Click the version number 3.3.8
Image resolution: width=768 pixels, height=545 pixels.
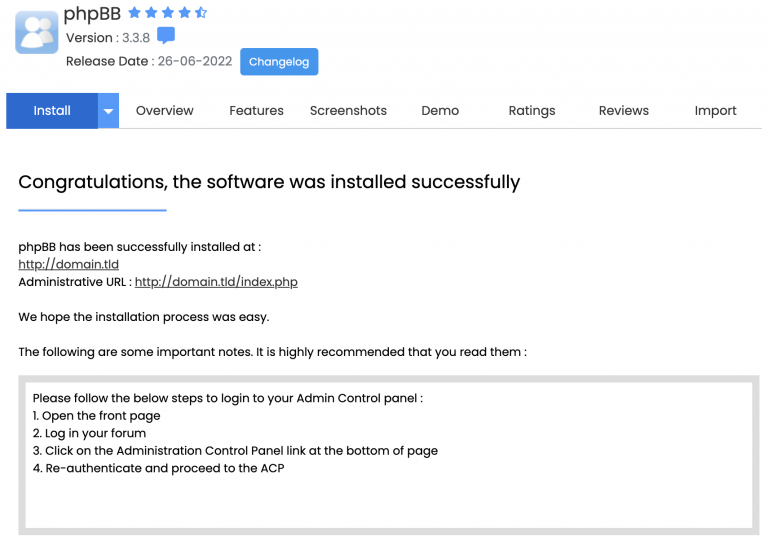tap(134, 38)
